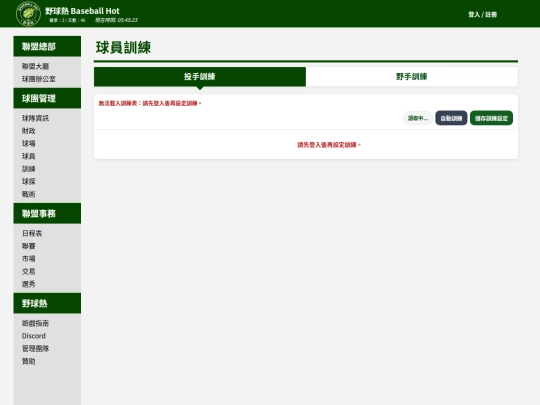Go to 財政 page

(x=29, y=131)
